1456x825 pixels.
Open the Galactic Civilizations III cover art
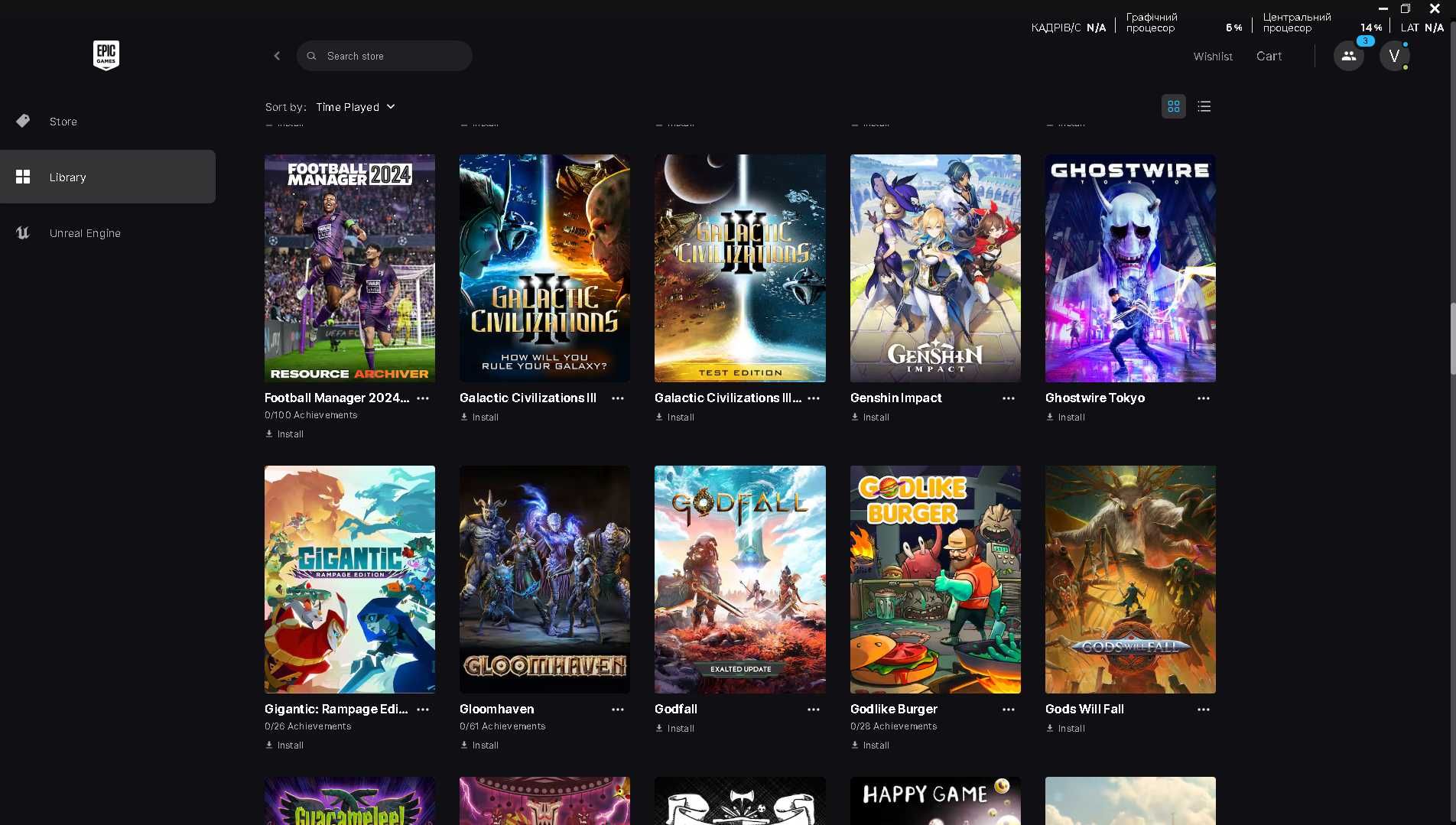[x=544, y=268]
